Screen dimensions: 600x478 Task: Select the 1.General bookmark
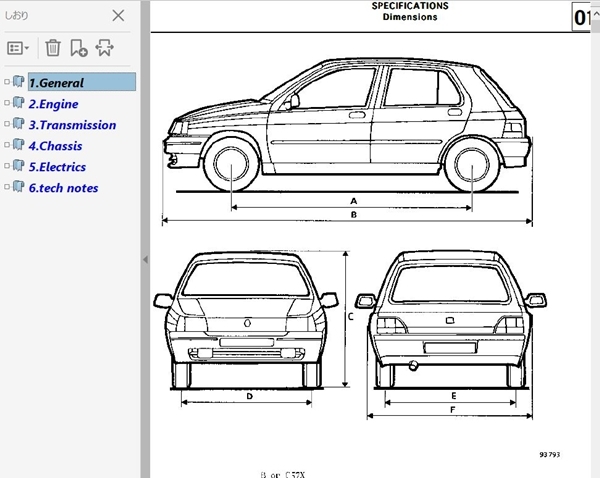click(56, 83)
